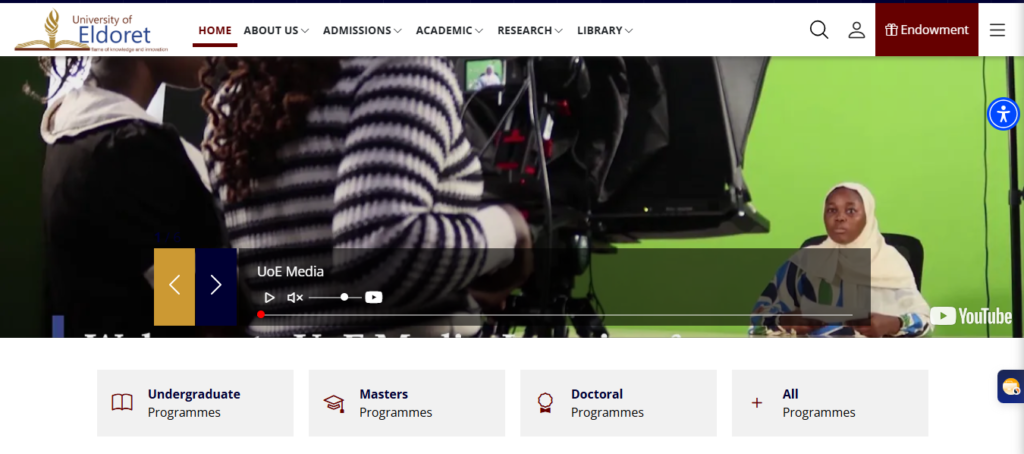The width and height of the screenshot is (1024, 454).
Task: Toggle the muted speaker icon
Action: point(295,297)
